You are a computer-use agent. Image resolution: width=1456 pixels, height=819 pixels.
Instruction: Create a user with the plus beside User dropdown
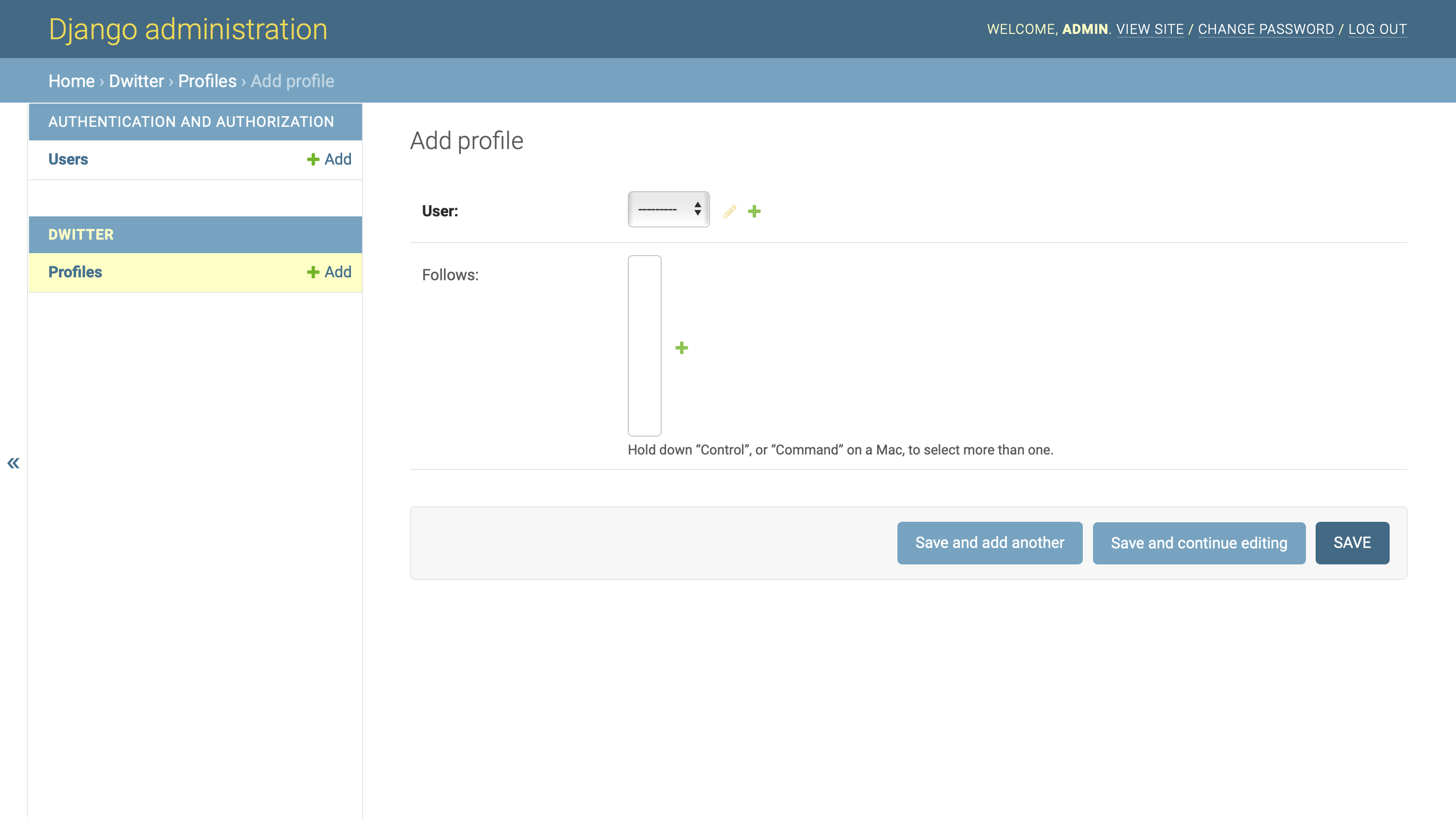[x=755, y=211]
